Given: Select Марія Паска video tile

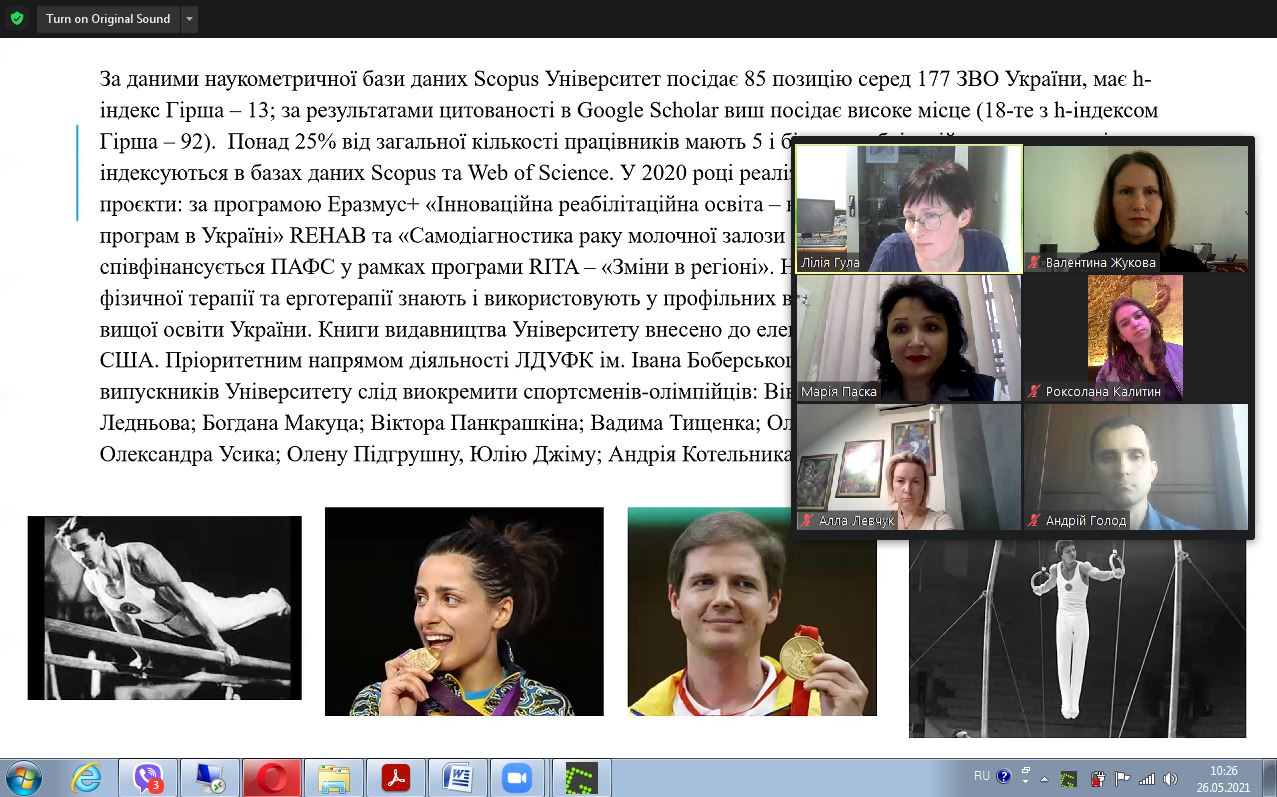Looking at the screenshot, I should click(909, 338).
